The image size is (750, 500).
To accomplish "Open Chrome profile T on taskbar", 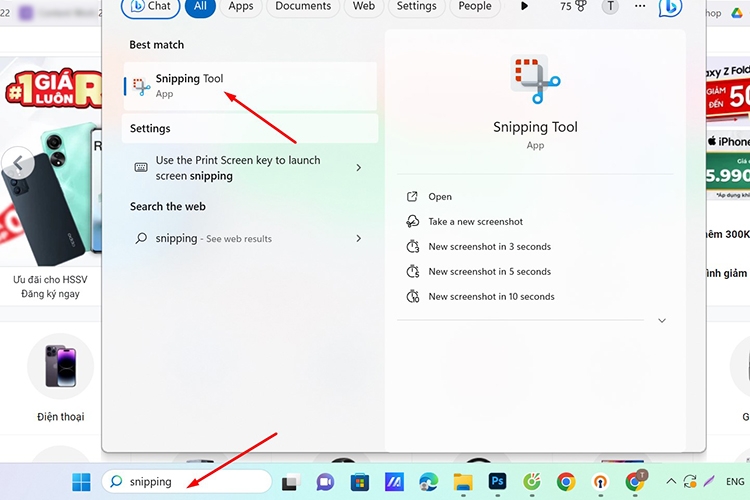I will click(x=635, y=481).
